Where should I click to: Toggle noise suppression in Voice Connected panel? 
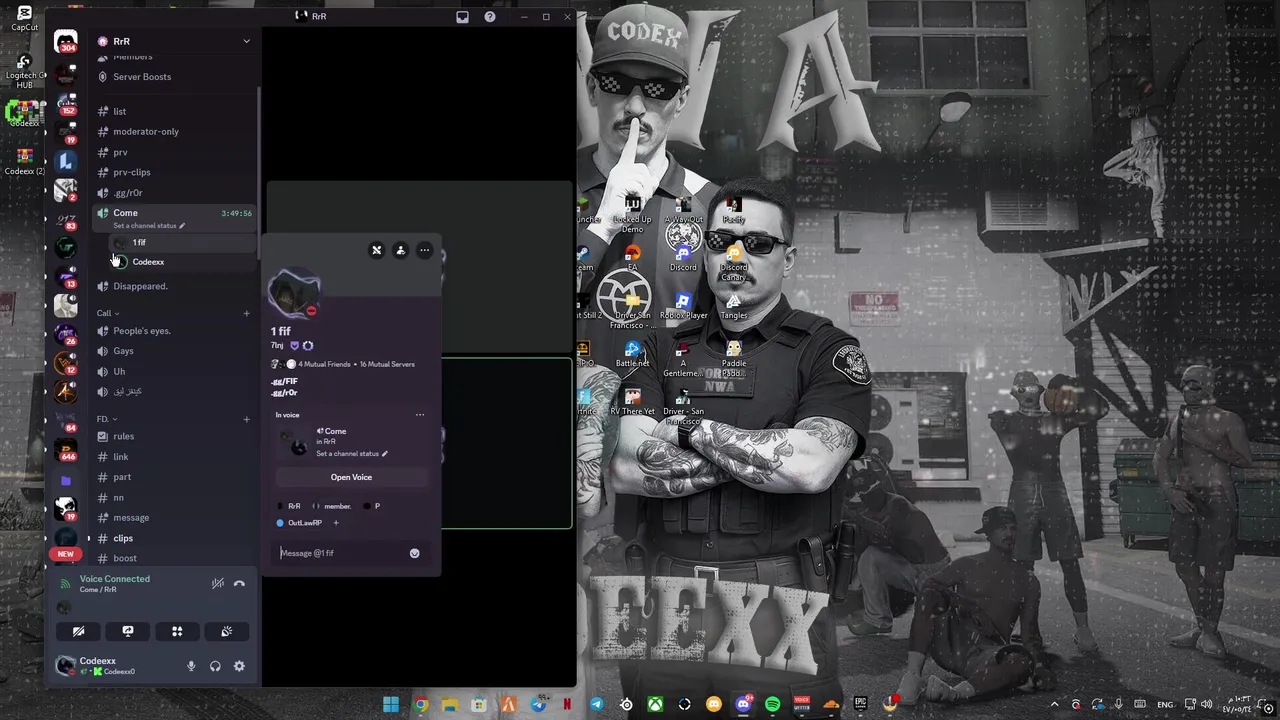click(217, 583)
